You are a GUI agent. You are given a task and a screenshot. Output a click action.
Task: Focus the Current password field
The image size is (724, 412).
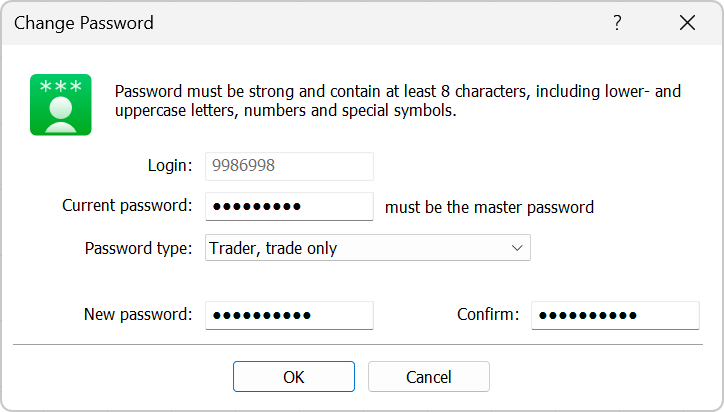290,206
